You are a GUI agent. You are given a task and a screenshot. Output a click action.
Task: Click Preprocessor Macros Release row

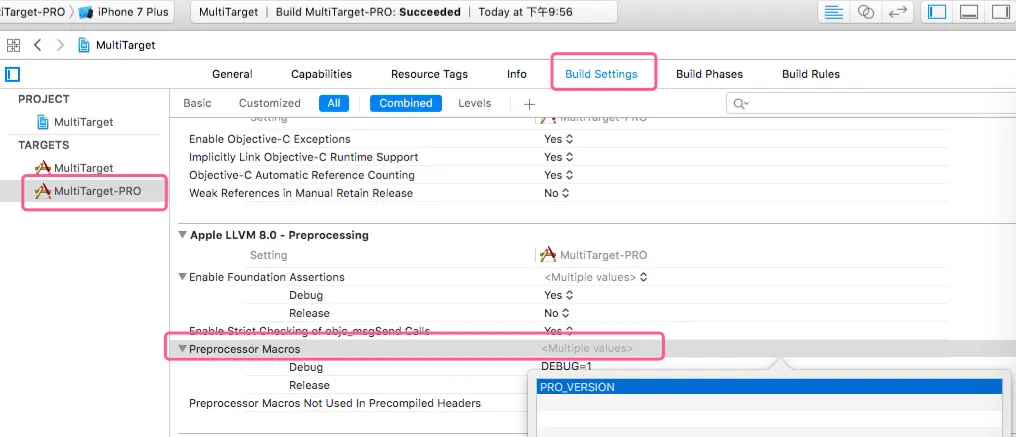tap(309, 385)
